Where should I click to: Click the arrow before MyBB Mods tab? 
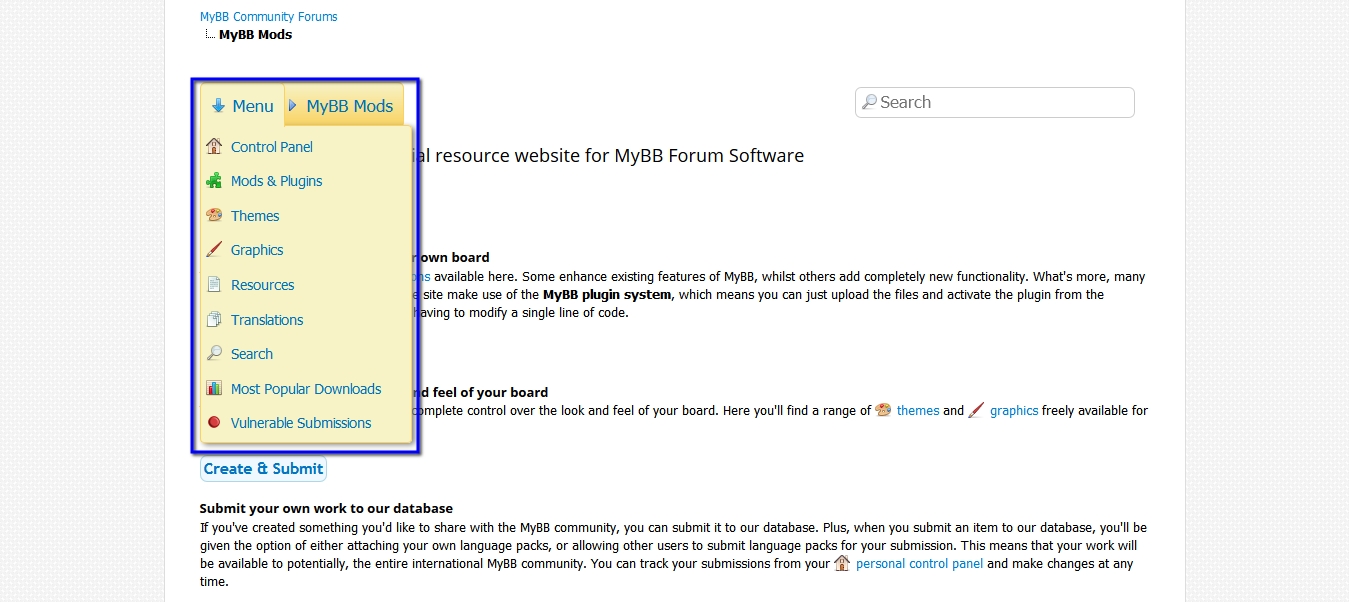293,105
